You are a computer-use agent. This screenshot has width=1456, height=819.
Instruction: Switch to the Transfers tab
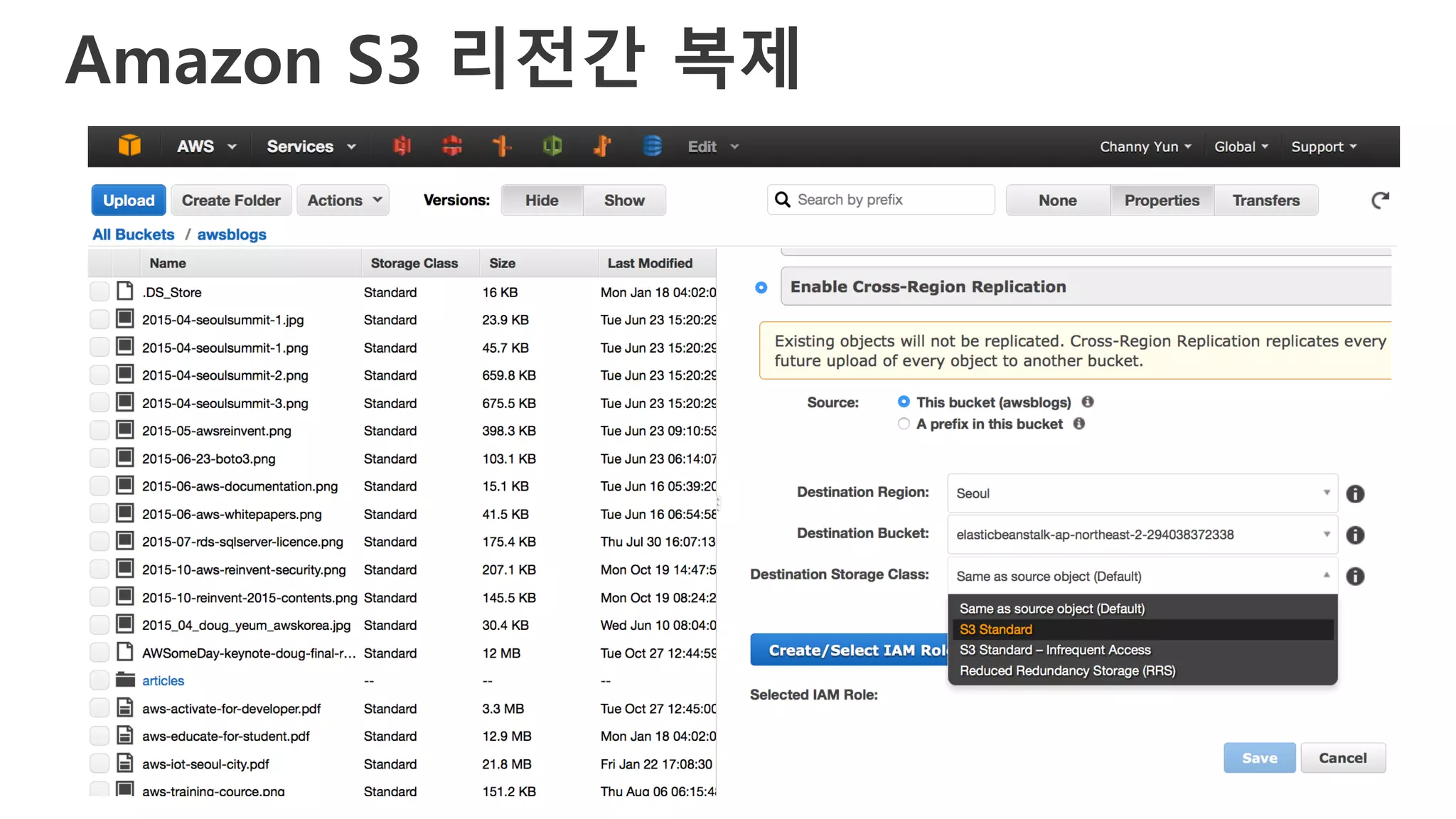coord(1265,200)
